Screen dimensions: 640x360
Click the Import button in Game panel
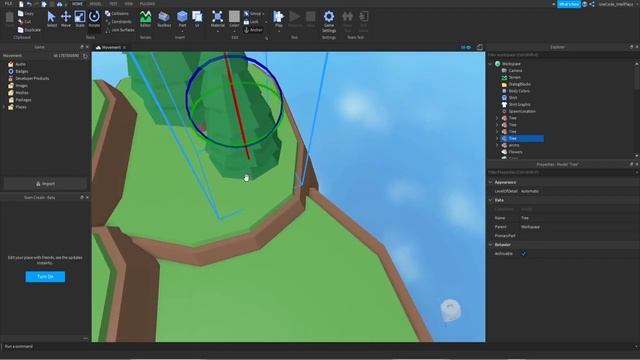pyautogui.click(x=45, y=184)
